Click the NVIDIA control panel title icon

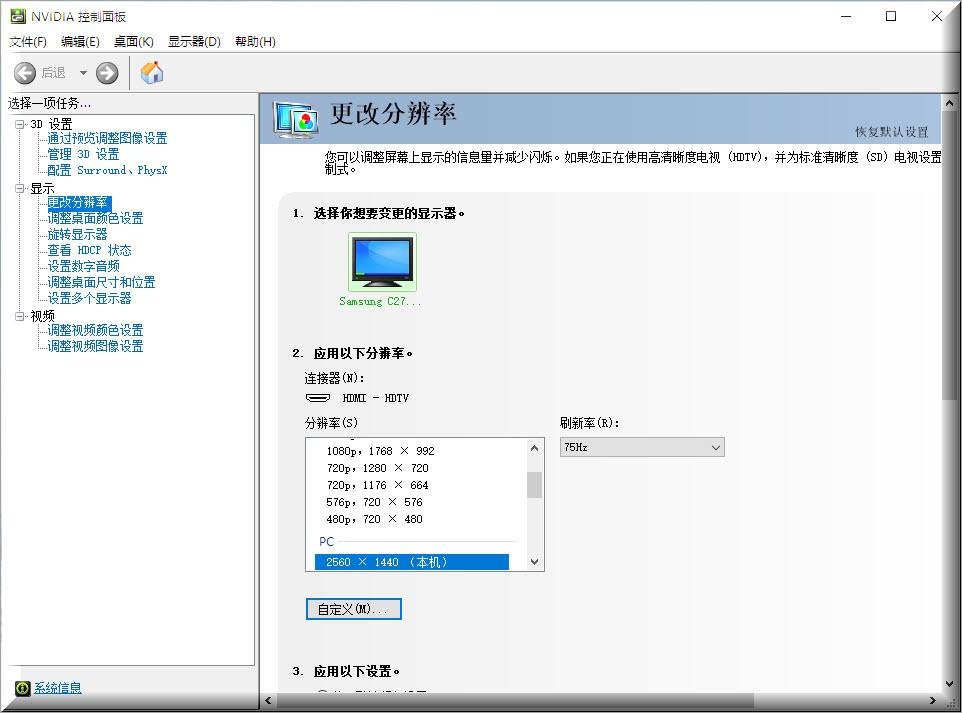point(18,17)
